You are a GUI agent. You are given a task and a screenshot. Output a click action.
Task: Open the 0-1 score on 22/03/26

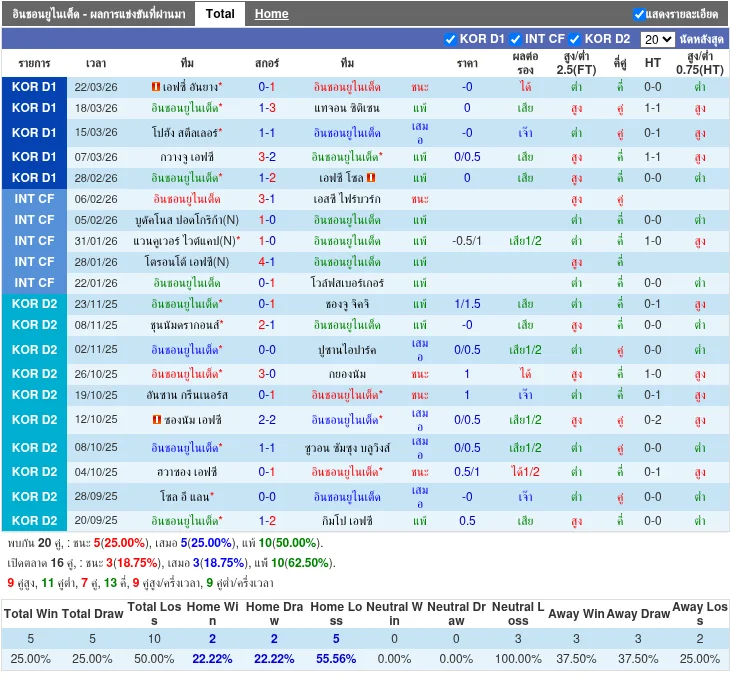(x=267, y=87)
